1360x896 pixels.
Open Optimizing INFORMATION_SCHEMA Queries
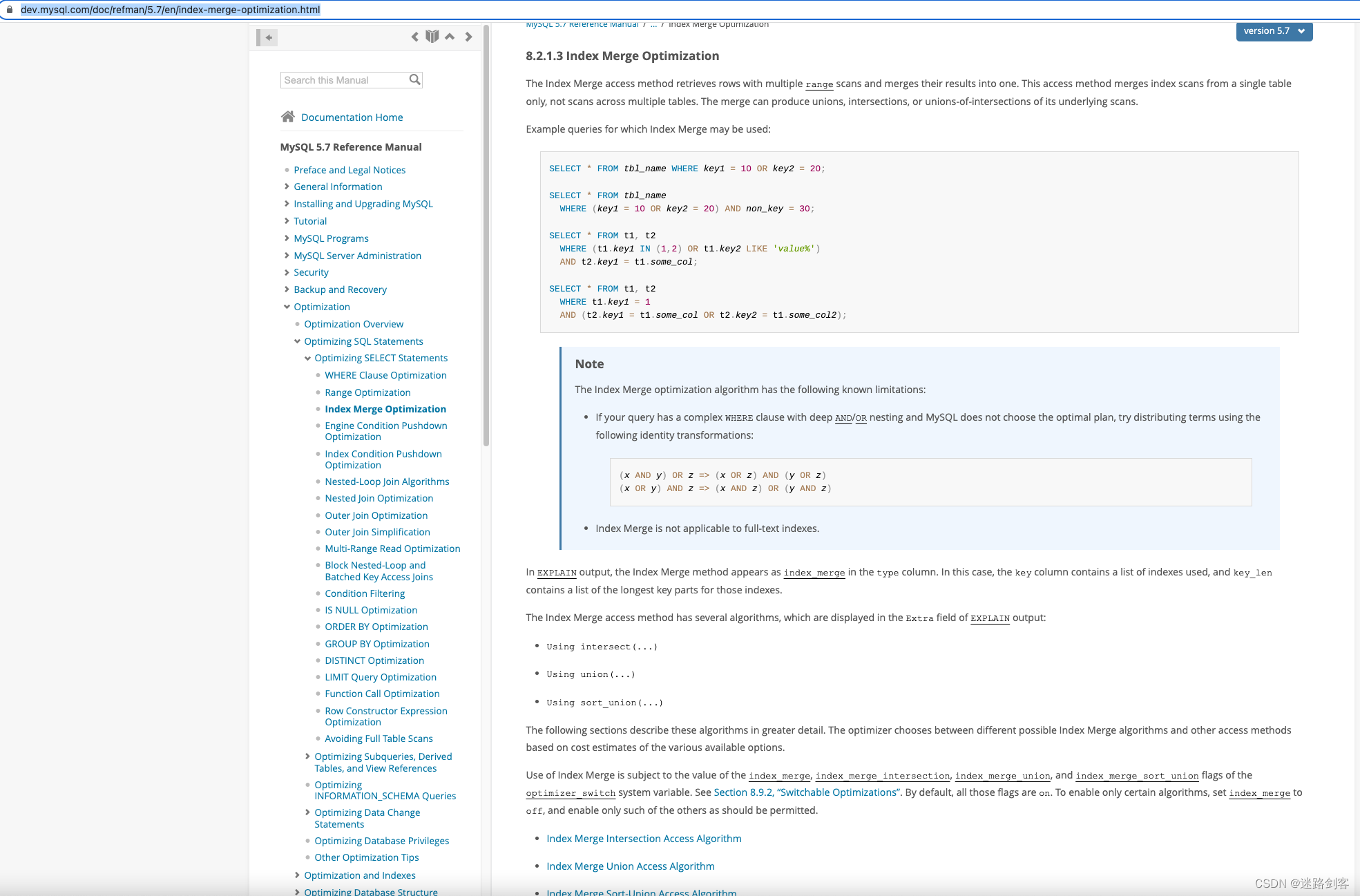click(385, 790)
